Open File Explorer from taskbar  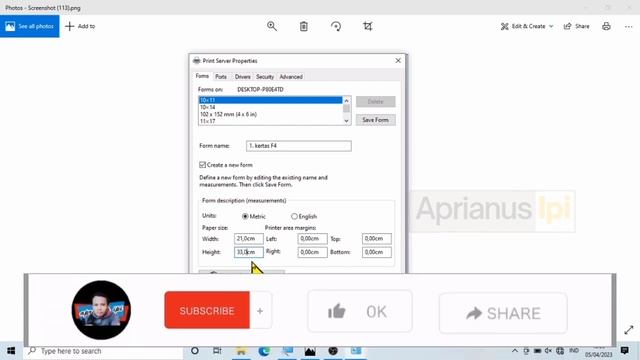[x=241, y=351]
